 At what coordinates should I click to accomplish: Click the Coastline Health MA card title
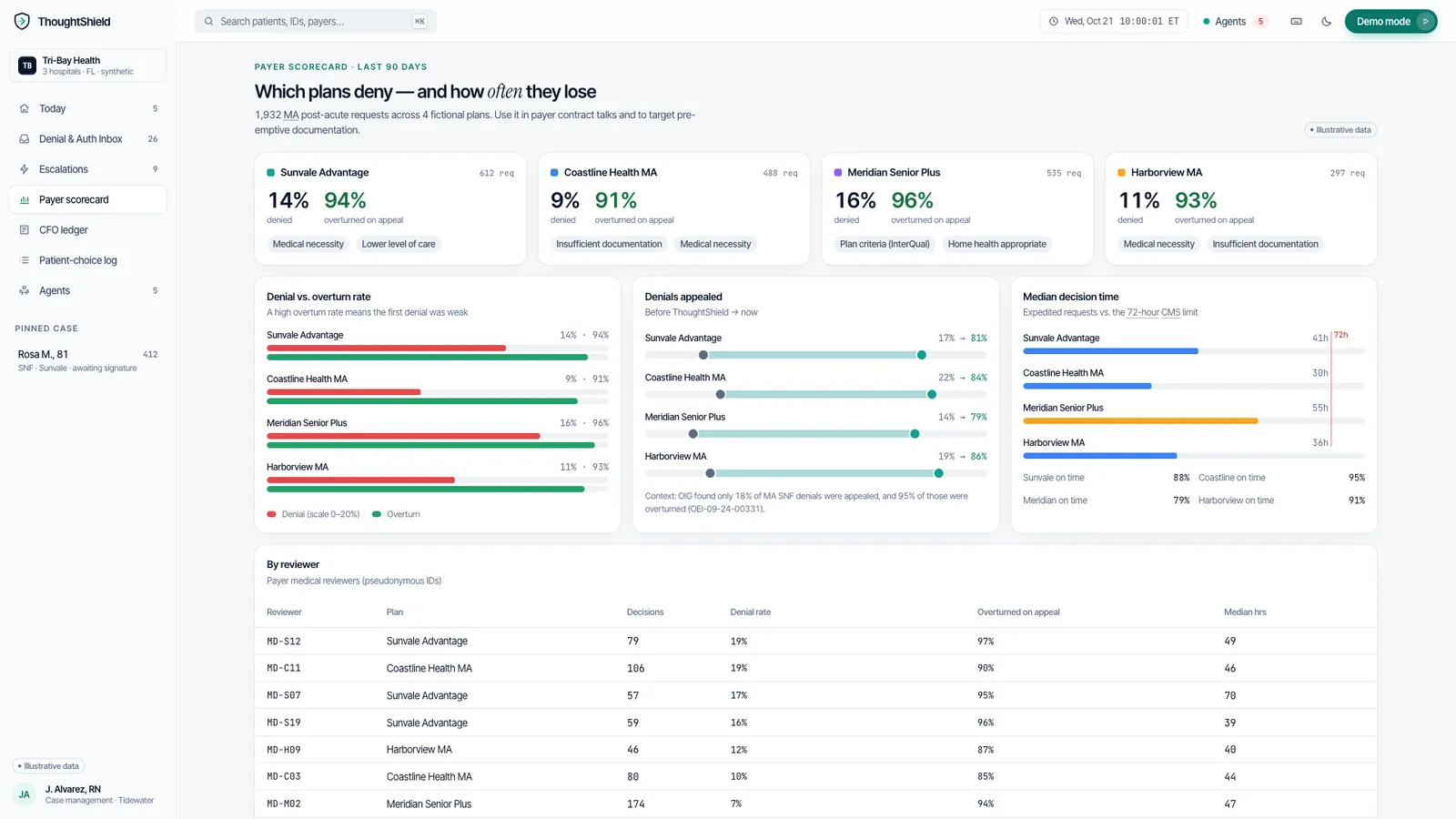coord(610,172)
